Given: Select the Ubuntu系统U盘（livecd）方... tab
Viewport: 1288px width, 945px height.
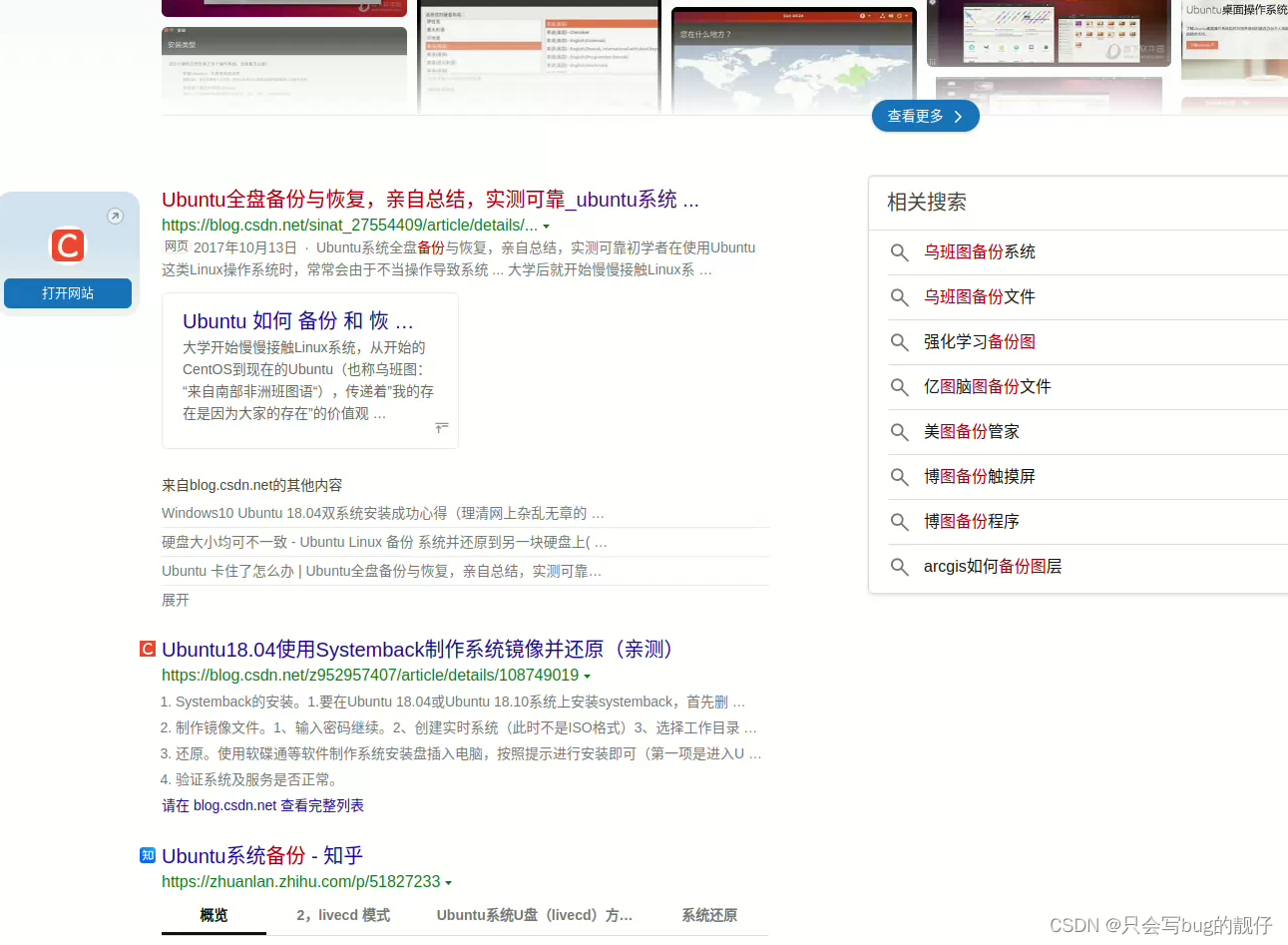Looking at the screenshot, I should point(535,915).
